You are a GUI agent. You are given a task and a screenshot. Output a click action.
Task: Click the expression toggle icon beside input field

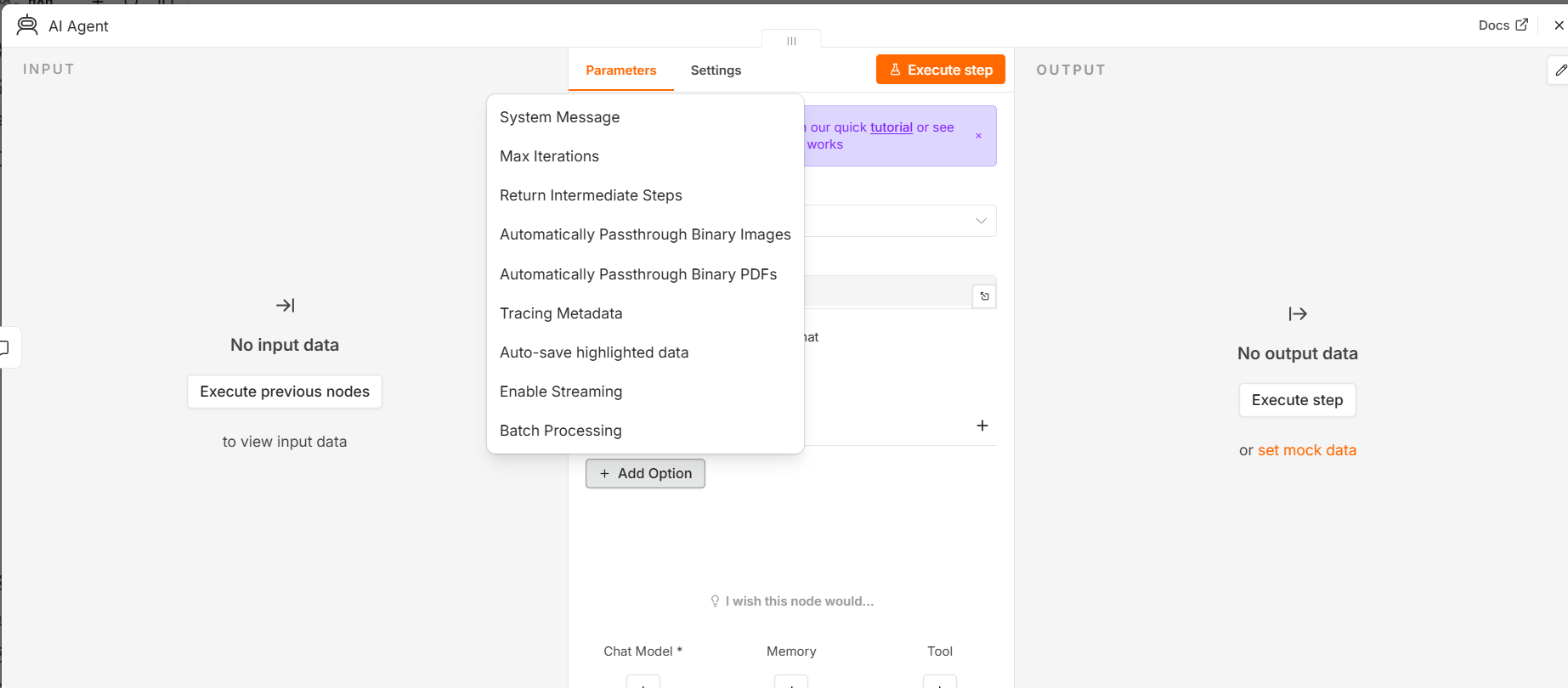tap(984, 296)
